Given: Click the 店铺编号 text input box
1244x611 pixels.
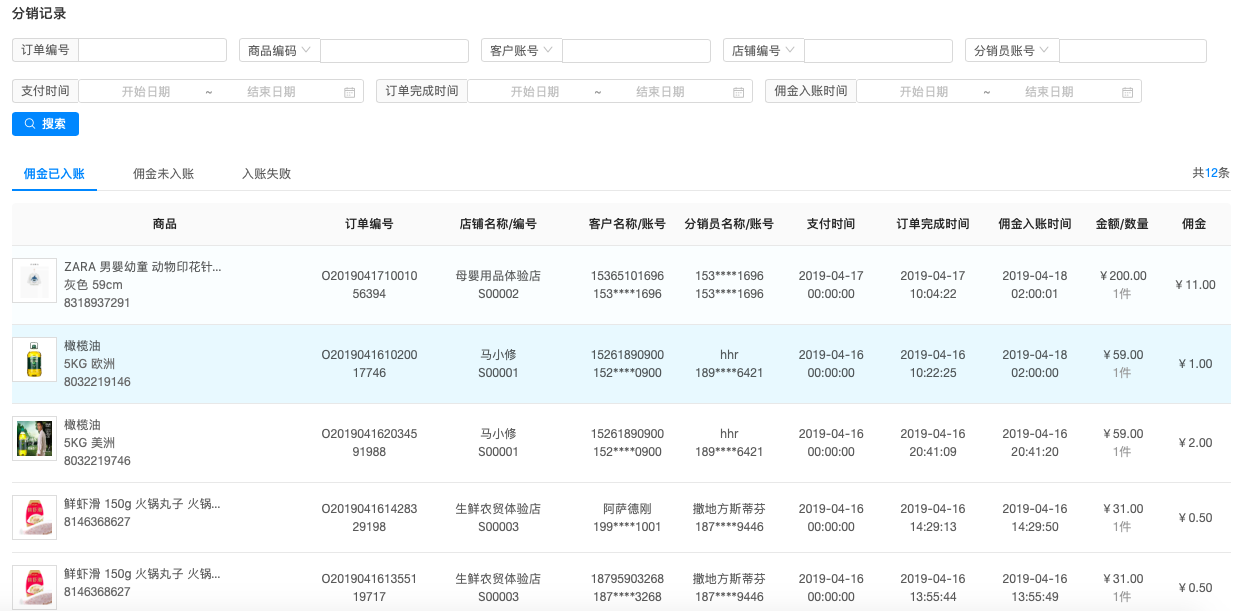Looking at the screenshot, I should (878, 51).
